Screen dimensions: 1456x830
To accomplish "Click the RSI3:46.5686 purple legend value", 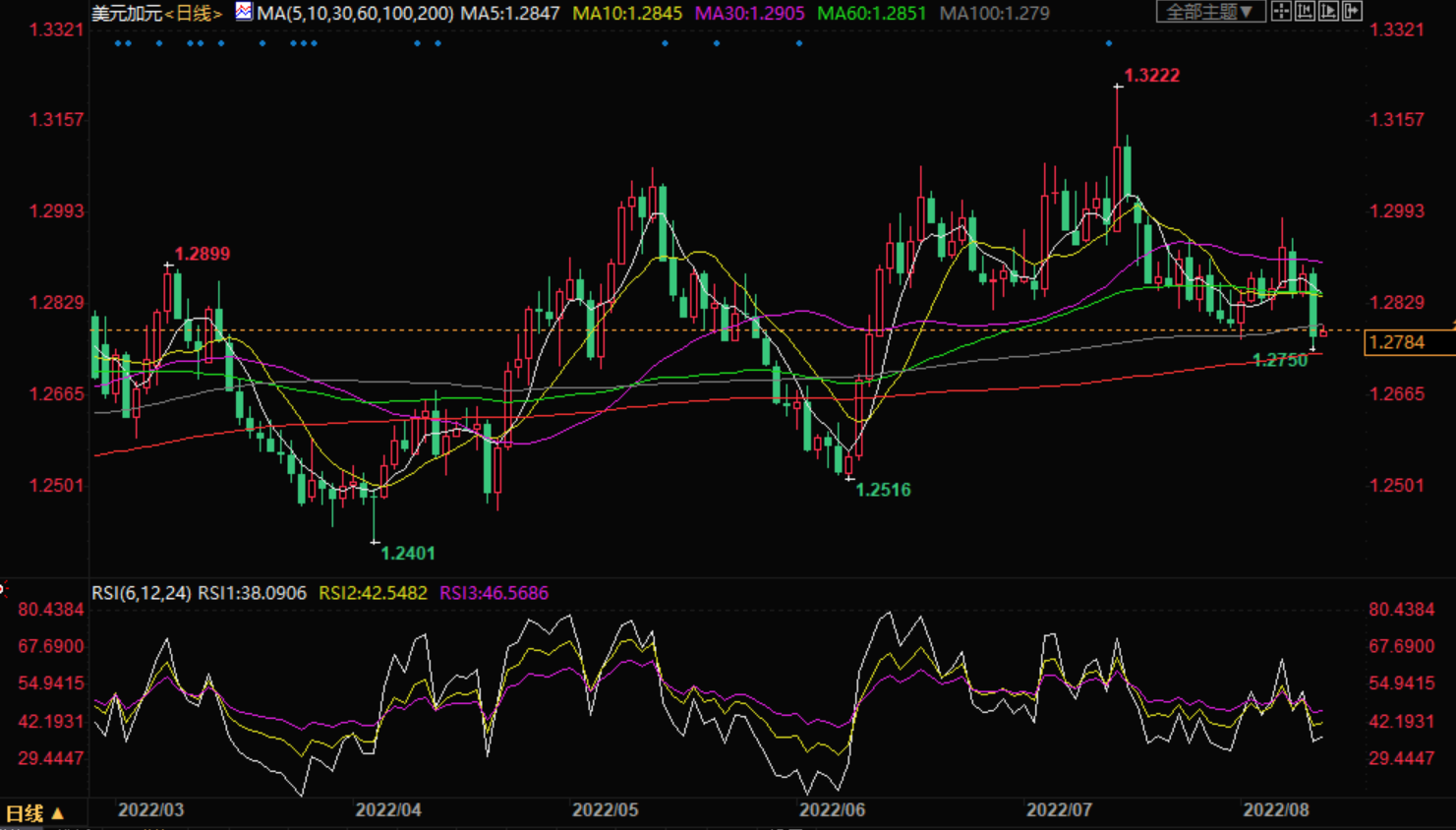I will click(x=494, y=593).
